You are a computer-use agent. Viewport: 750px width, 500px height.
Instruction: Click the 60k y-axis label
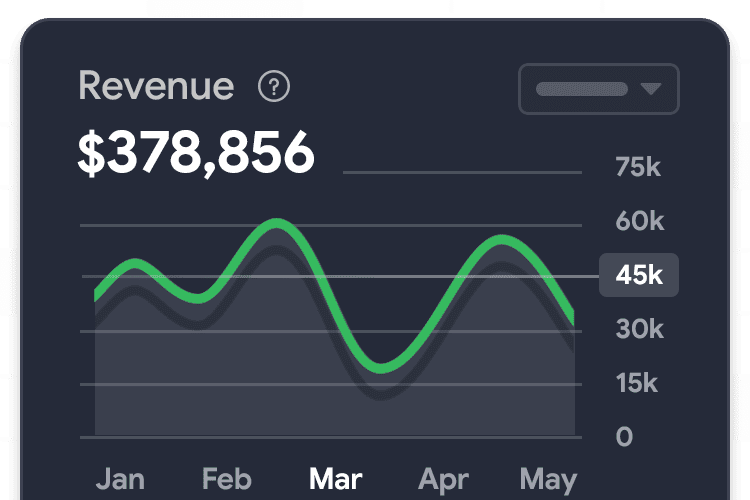(639, 221)
